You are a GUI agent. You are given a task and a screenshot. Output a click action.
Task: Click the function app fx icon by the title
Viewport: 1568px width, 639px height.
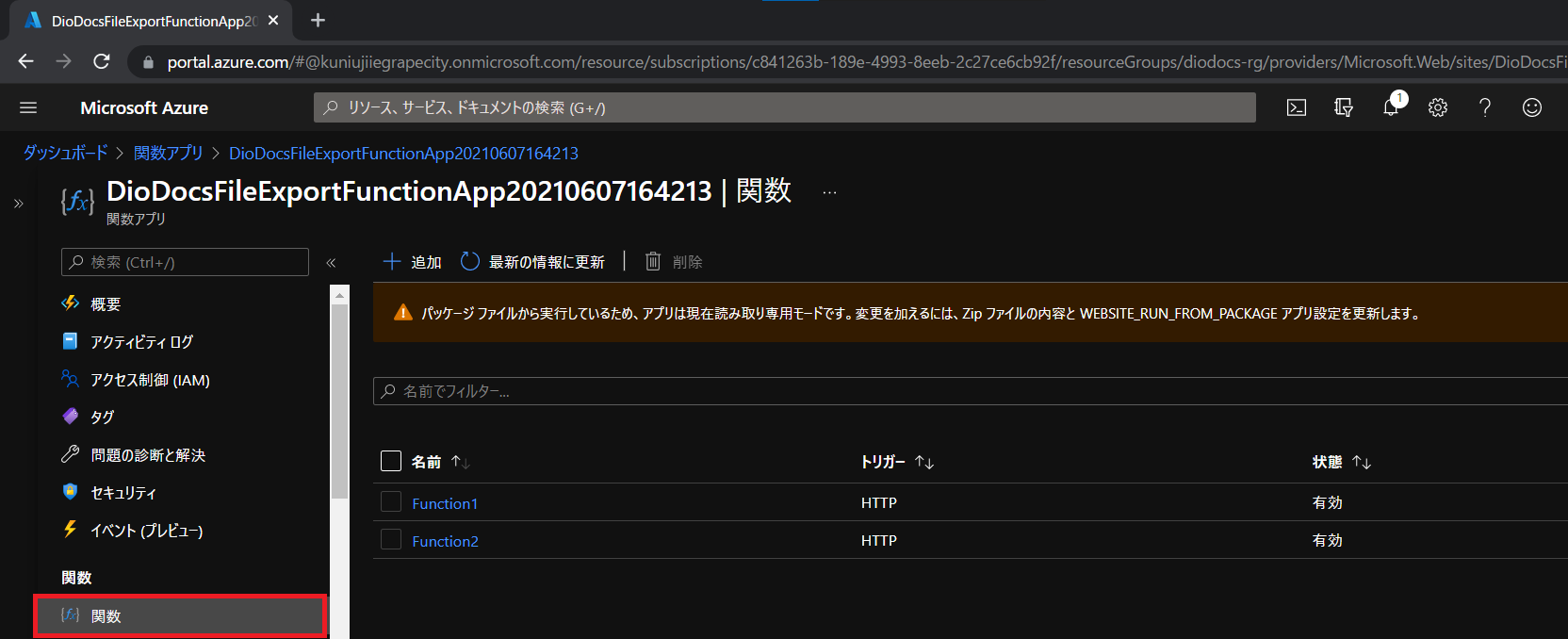[77, 201]
